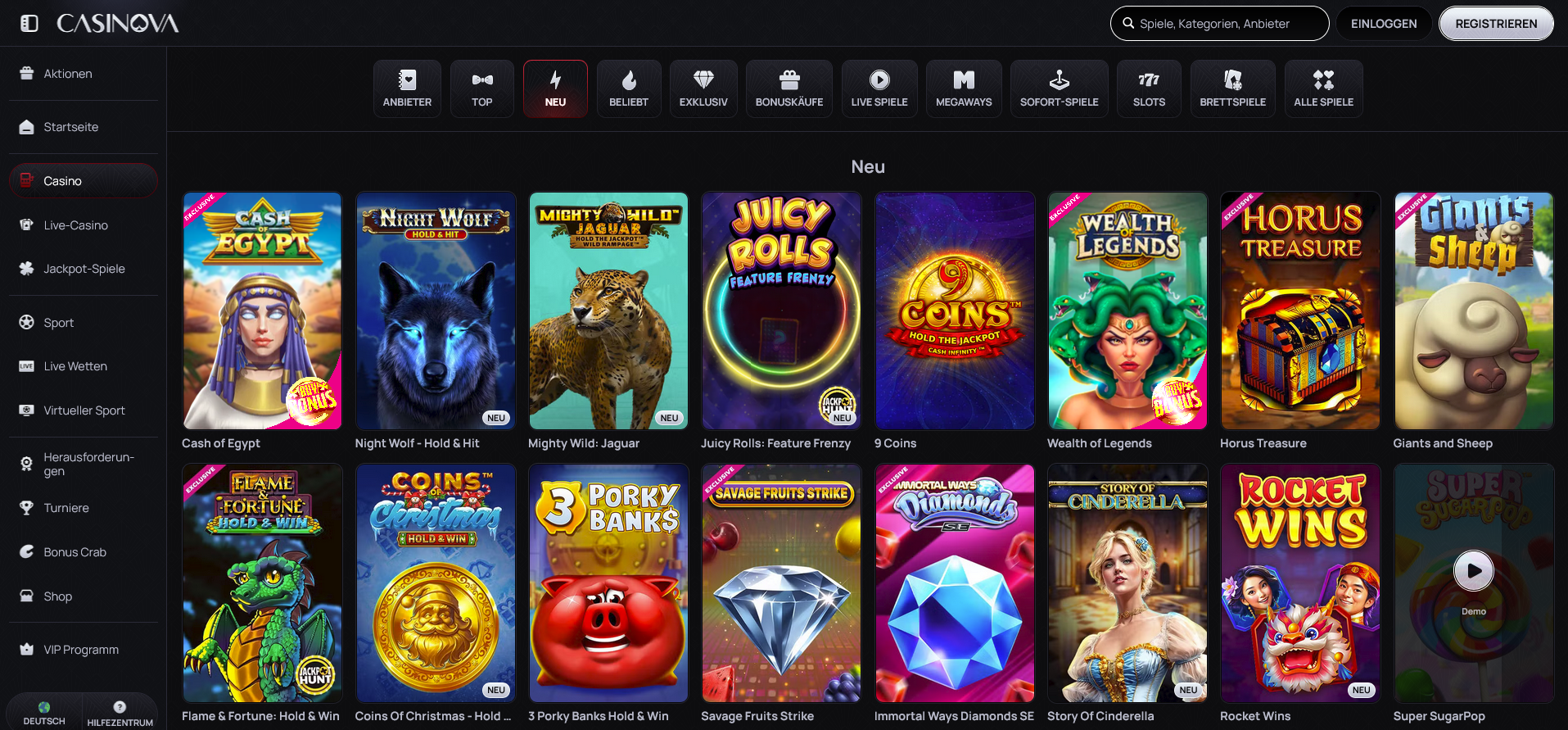The height and width of the screenshot is (730, 1568).
Task: Select the BELIEBT category tab
Action: (629, 88)
